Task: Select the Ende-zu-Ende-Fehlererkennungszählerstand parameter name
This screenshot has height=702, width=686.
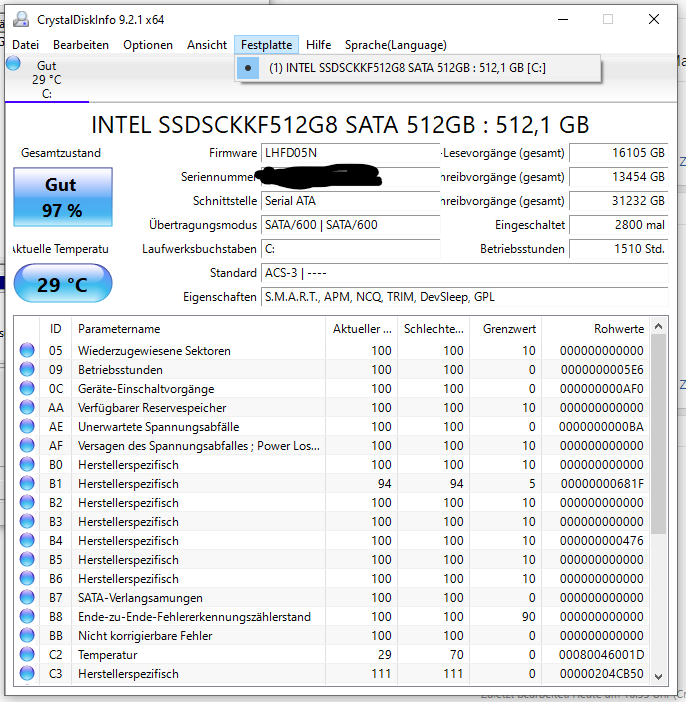Action: pyautogui.click(x=194, y=617)
